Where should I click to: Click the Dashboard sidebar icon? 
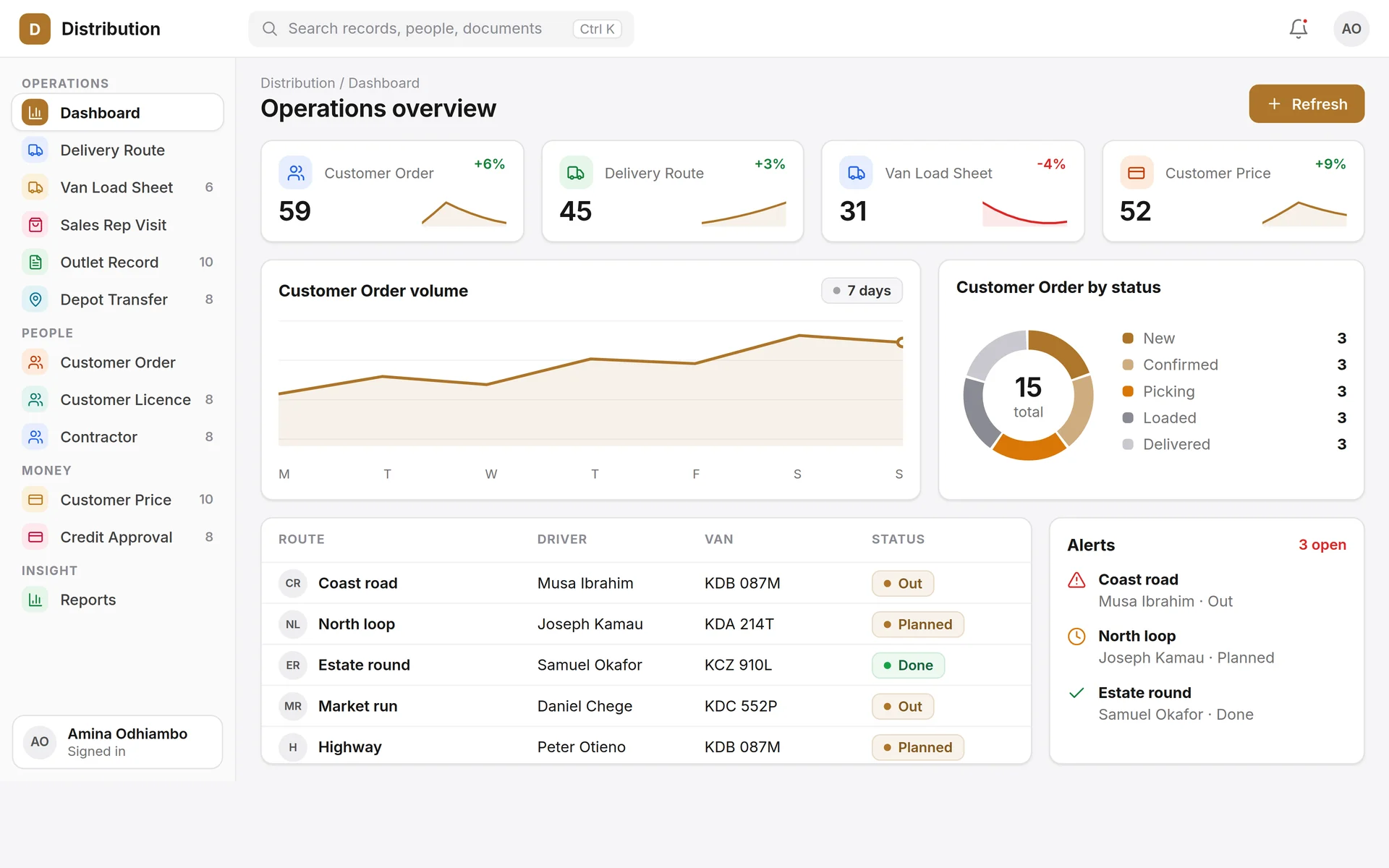(x=35, y=113)
